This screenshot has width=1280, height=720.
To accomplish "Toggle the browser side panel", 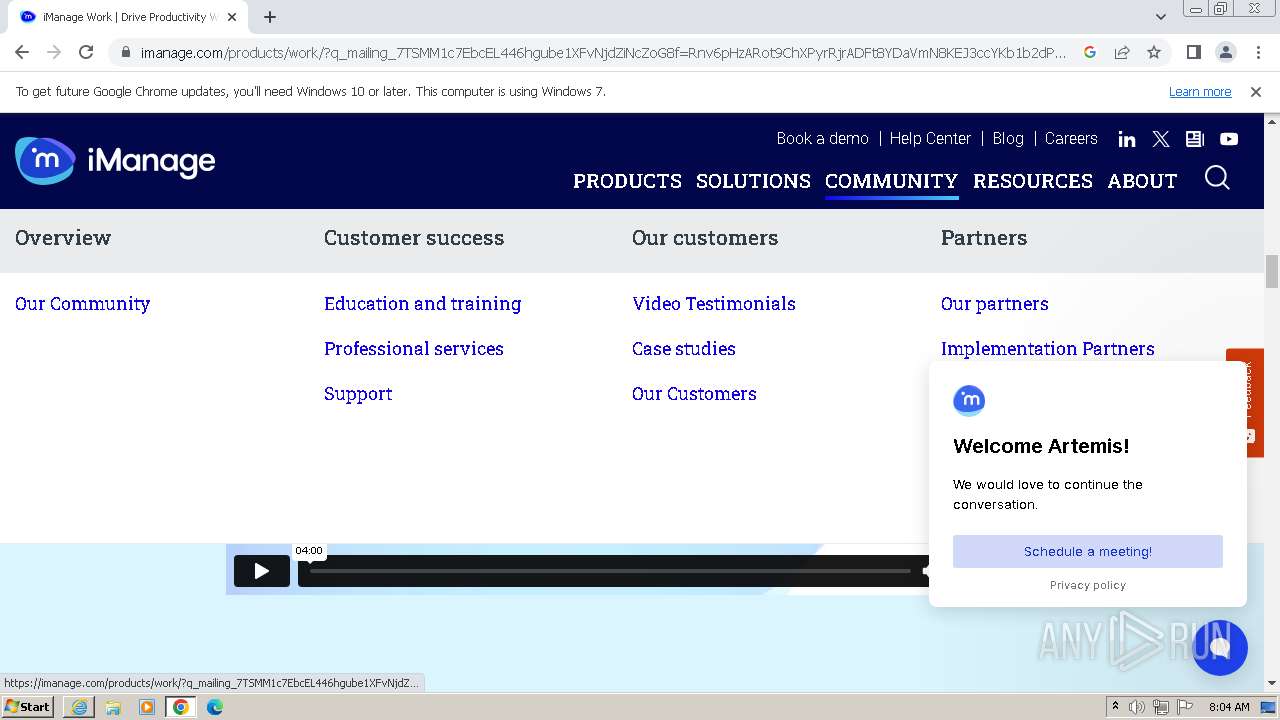I will pyautogui.click(x=1193, y=52).
